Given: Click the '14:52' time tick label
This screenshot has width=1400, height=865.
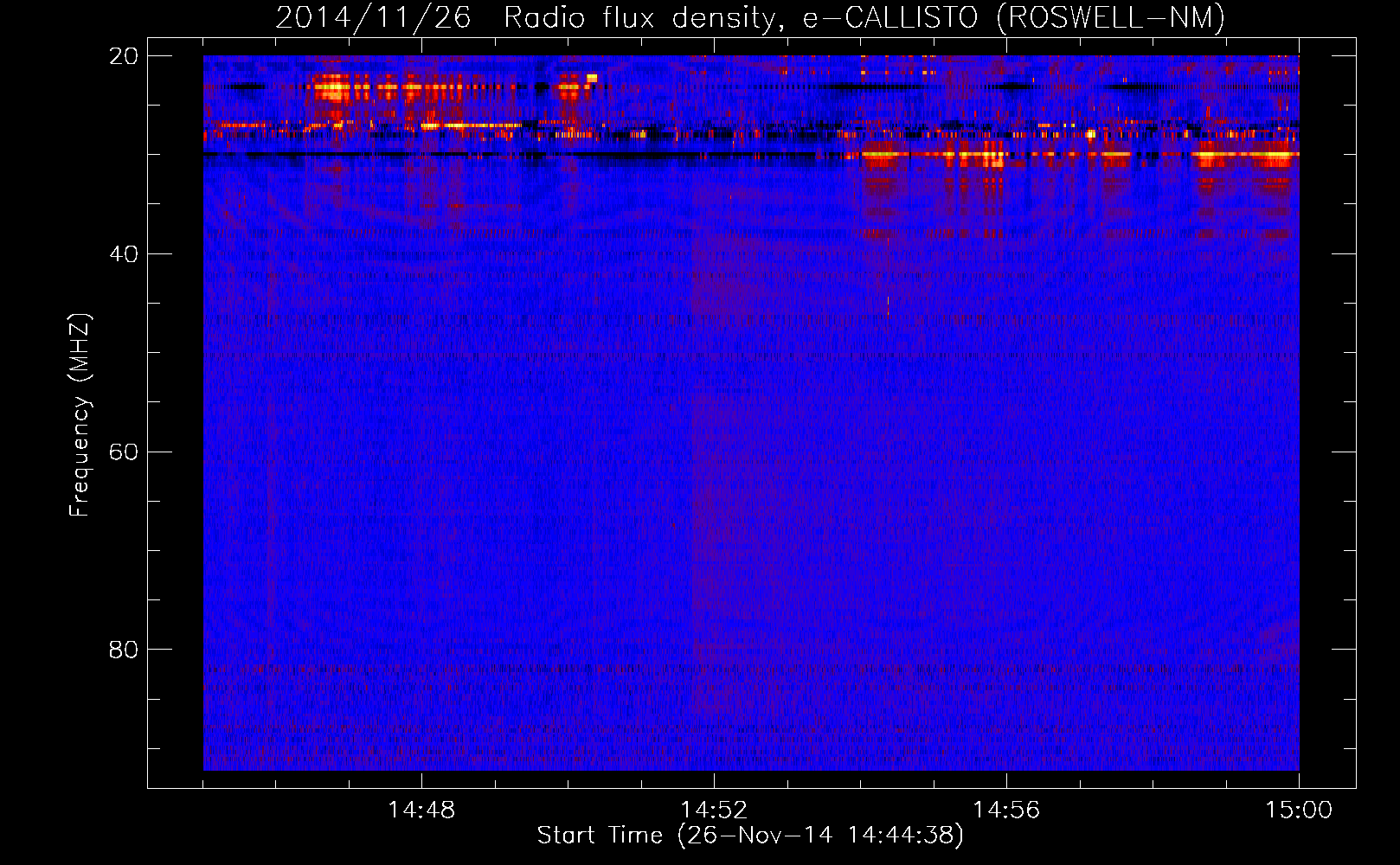Looking at the screenshot, I should click(x=714, y=811).
